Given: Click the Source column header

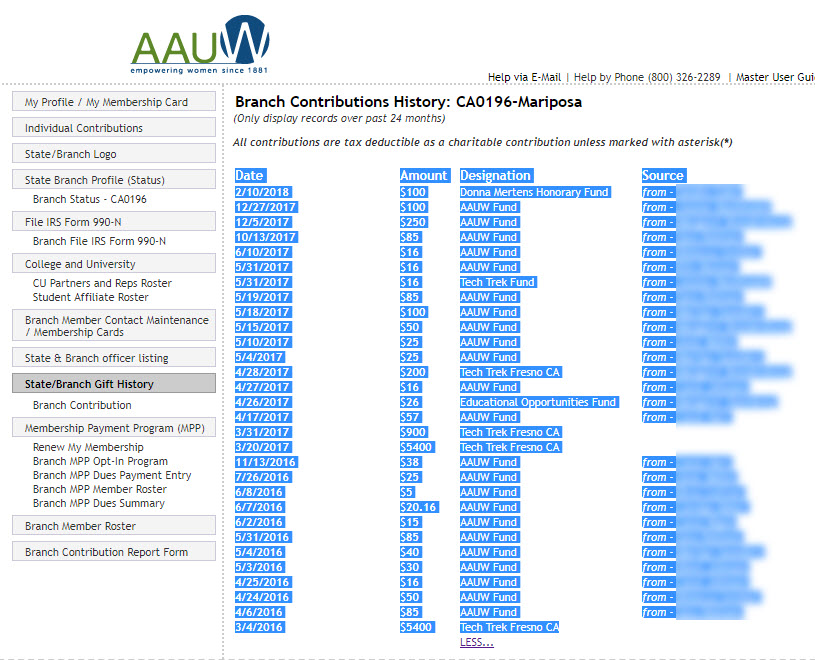Looking at the screenshot, I should point(663,176).
